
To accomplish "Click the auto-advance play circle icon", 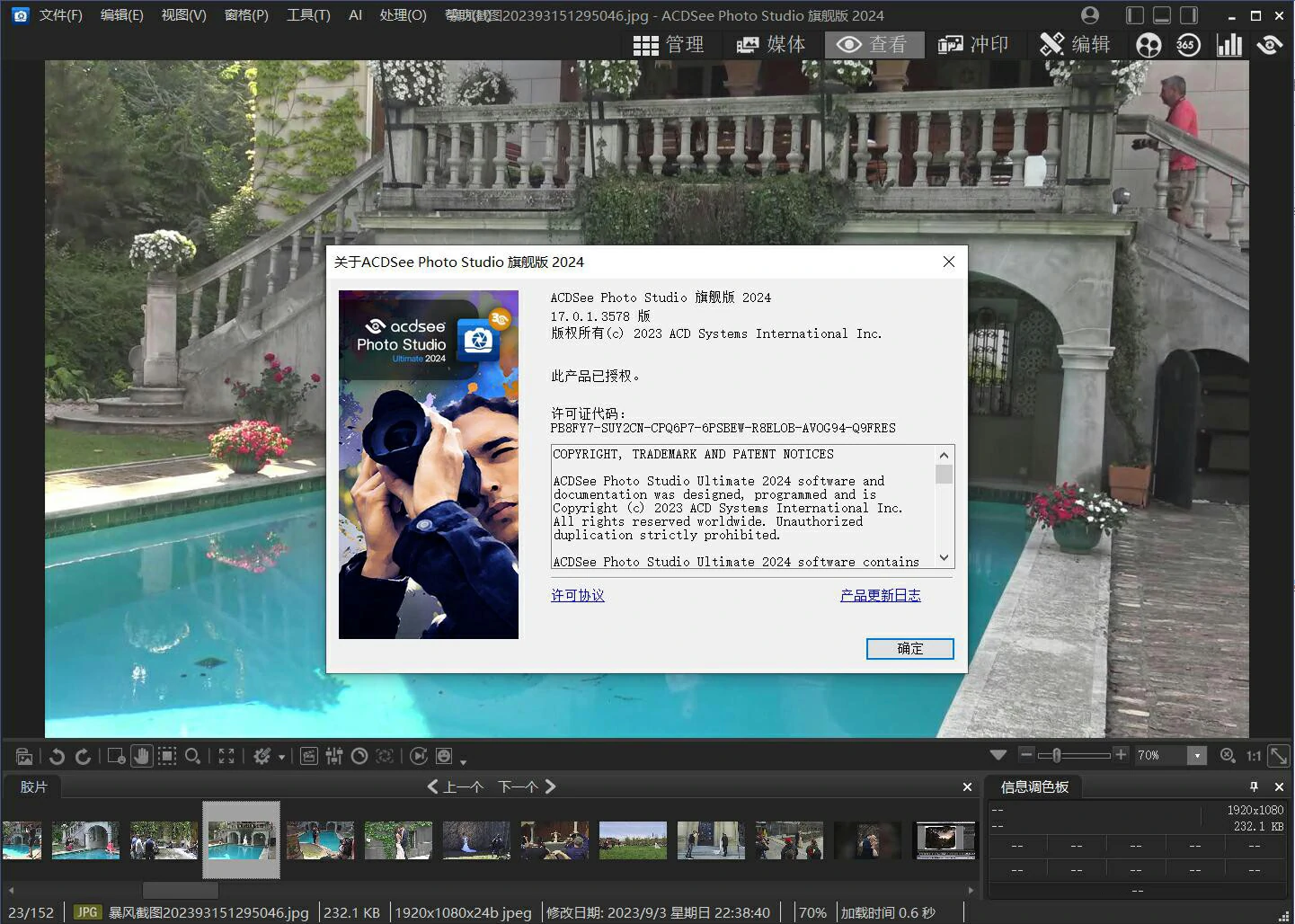I will (419, 756).
